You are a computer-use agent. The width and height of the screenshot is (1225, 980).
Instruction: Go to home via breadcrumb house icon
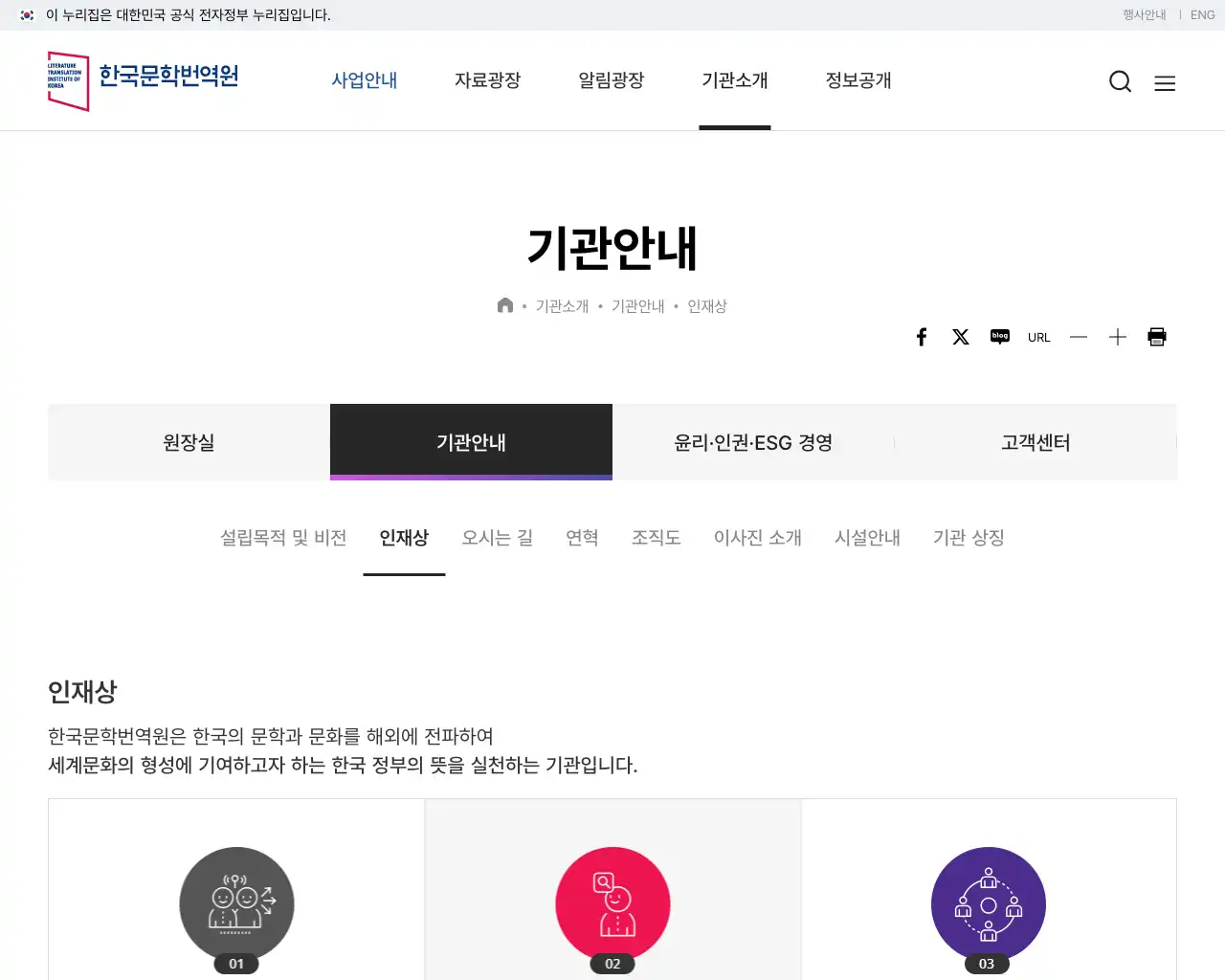click(505, 305)
